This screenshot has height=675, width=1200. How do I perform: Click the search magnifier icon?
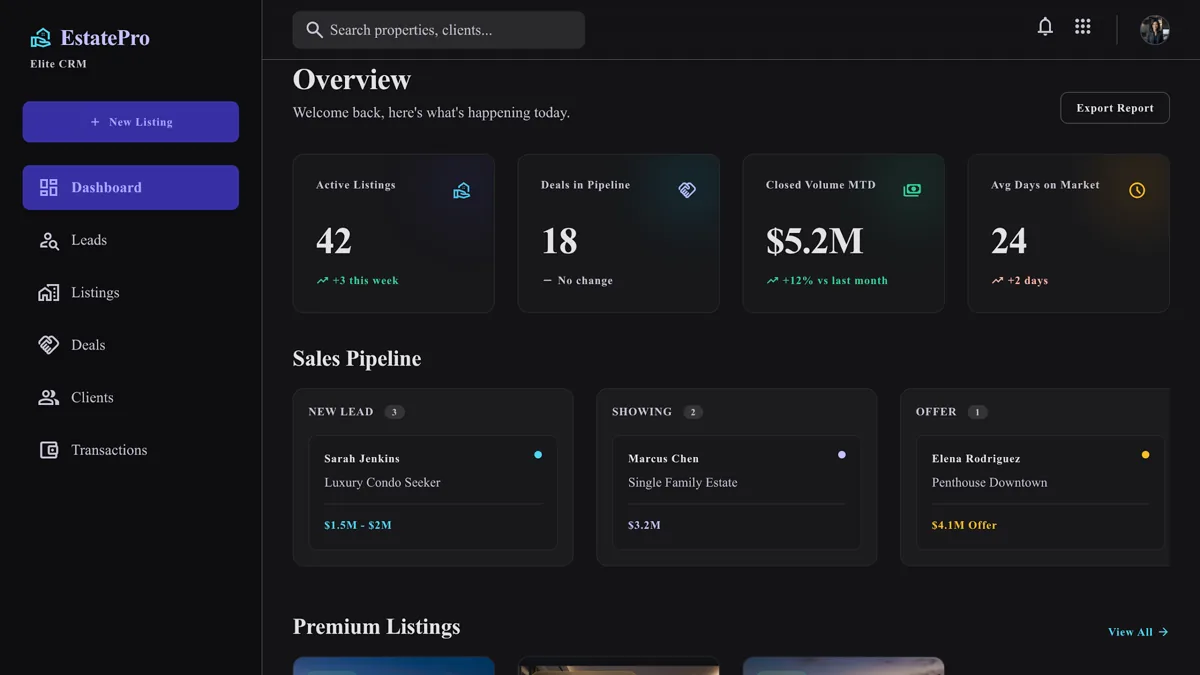coord(314,30)
